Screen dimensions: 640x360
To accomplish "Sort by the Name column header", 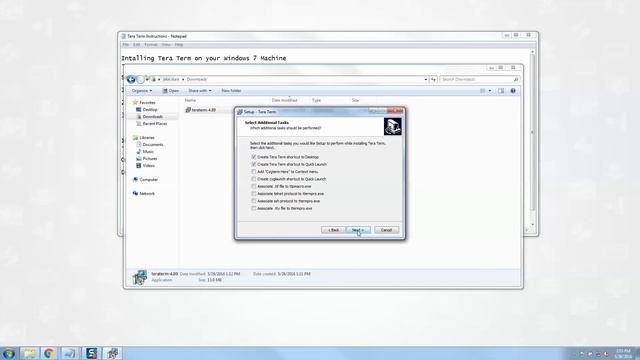I will point(190,100).
